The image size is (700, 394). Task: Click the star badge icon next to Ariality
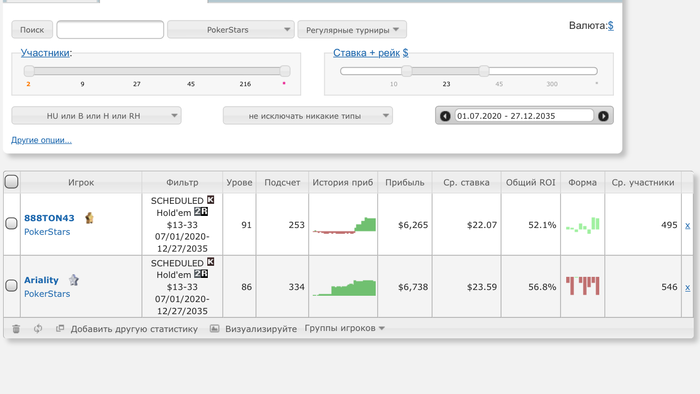[x=74, y=280]
